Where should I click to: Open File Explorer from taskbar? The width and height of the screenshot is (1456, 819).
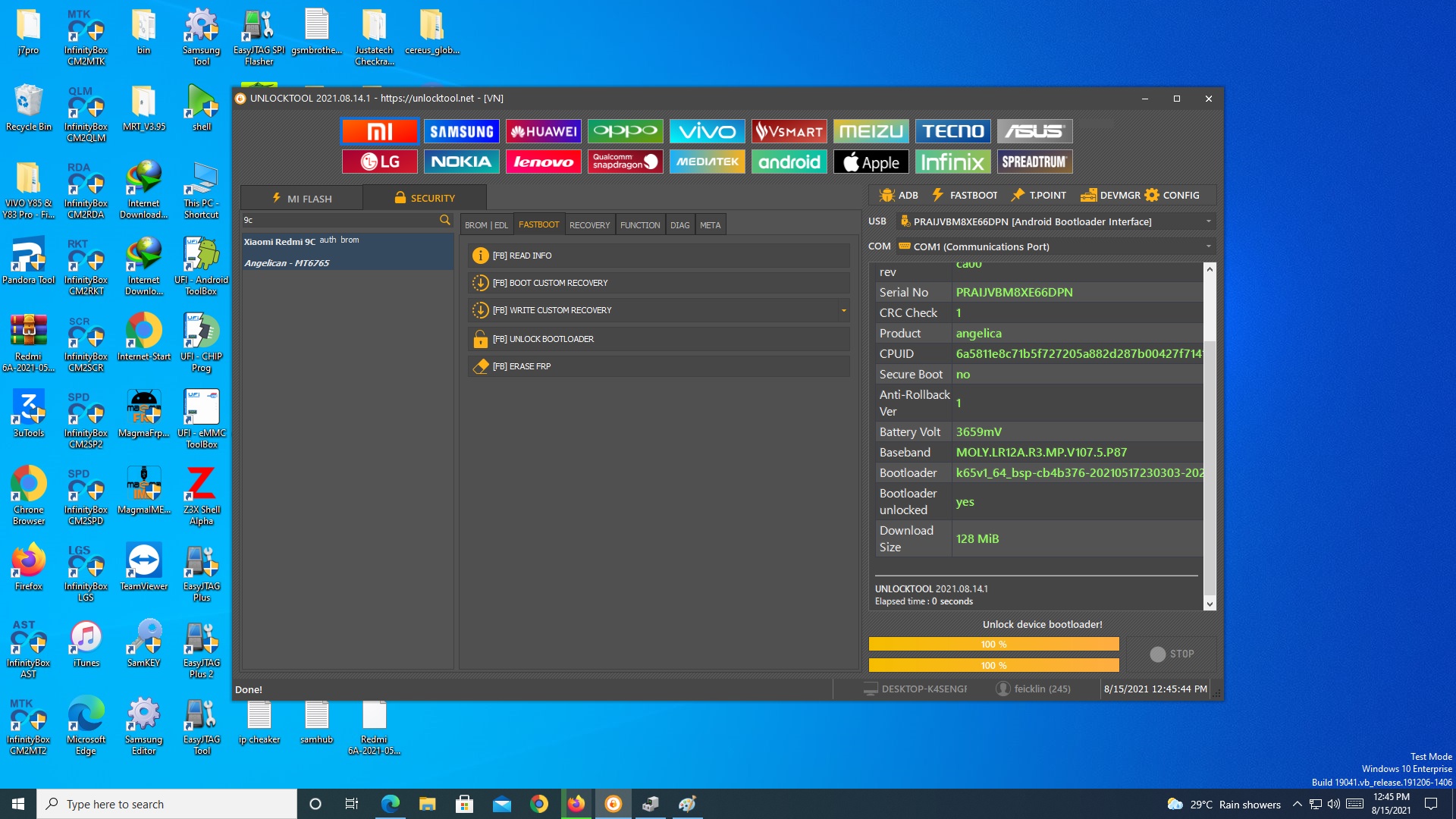(x=427, y=804)
